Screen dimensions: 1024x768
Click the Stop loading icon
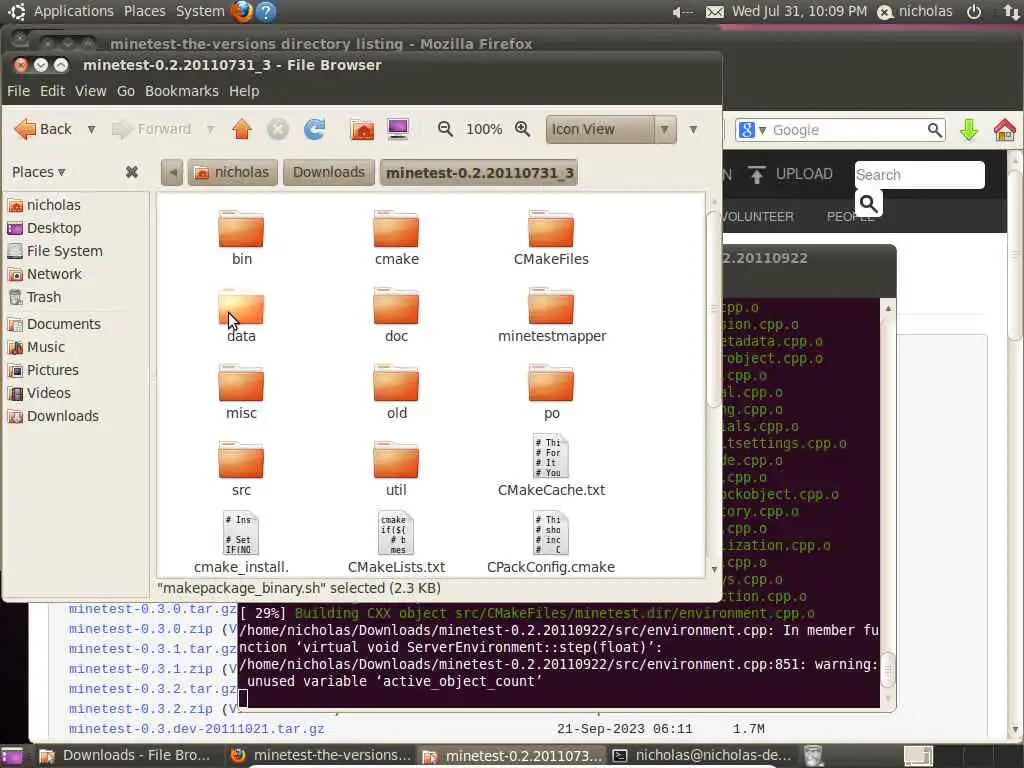[x=278, y=129]
